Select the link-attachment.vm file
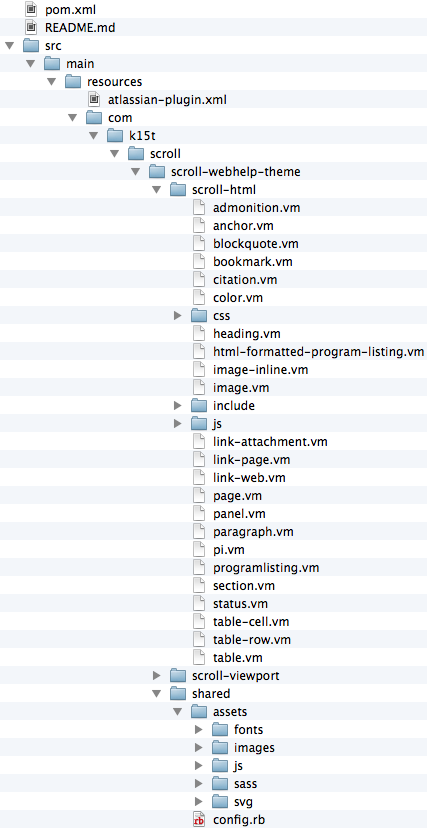The width and height of the screenshot is (427, 829). [214, 441]
